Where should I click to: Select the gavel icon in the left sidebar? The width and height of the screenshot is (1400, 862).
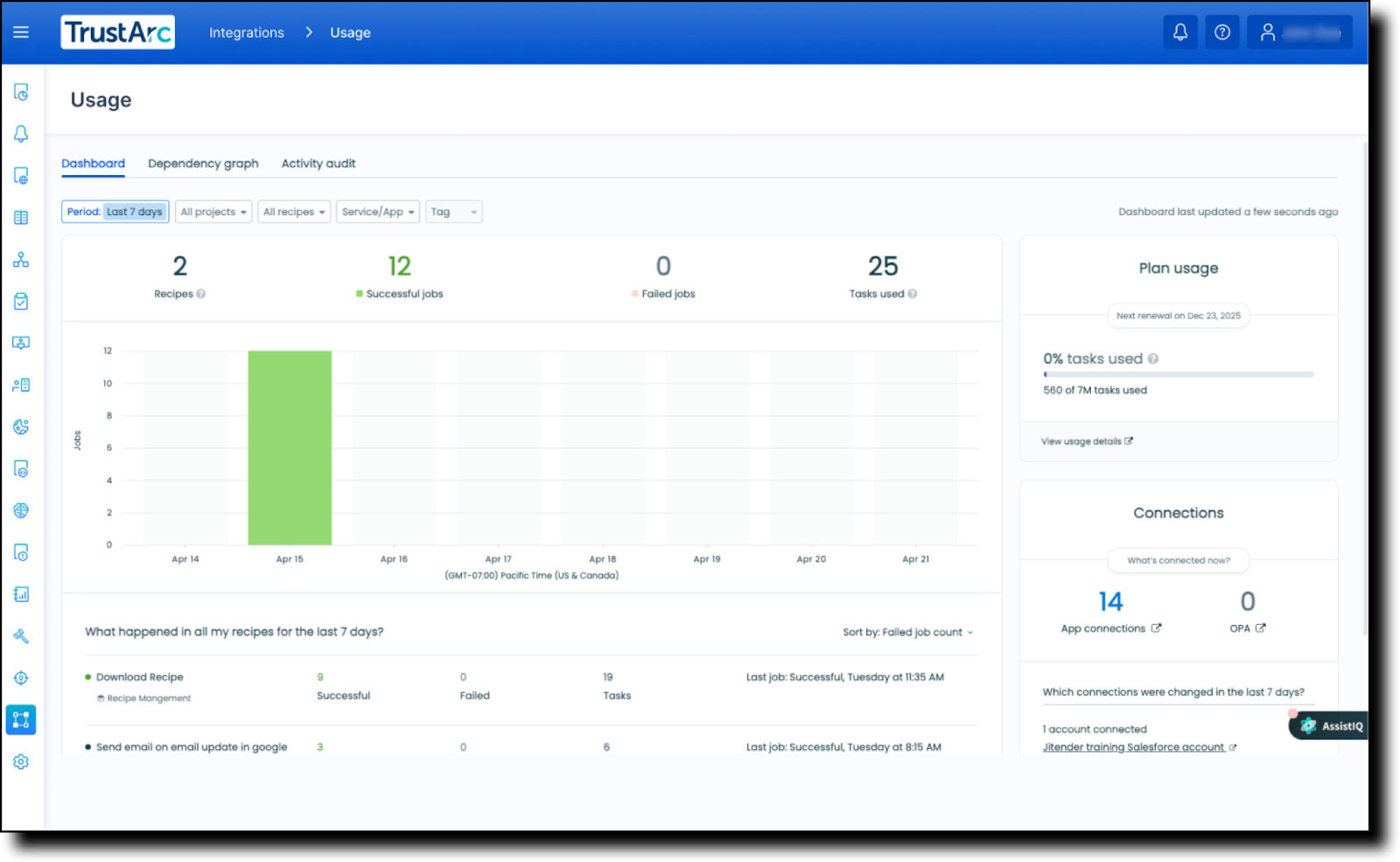21,636
